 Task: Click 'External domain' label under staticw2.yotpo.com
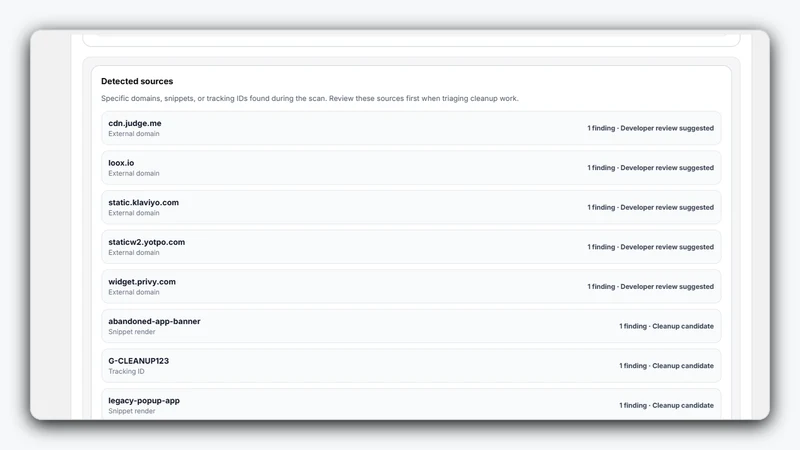tap(134, 253)
